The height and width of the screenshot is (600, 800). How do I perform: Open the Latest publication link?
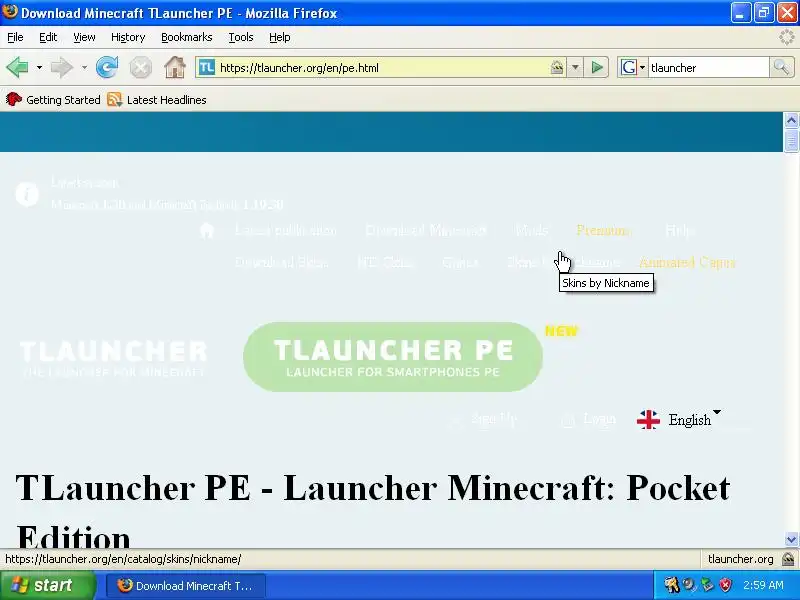[x=286, y=231]
